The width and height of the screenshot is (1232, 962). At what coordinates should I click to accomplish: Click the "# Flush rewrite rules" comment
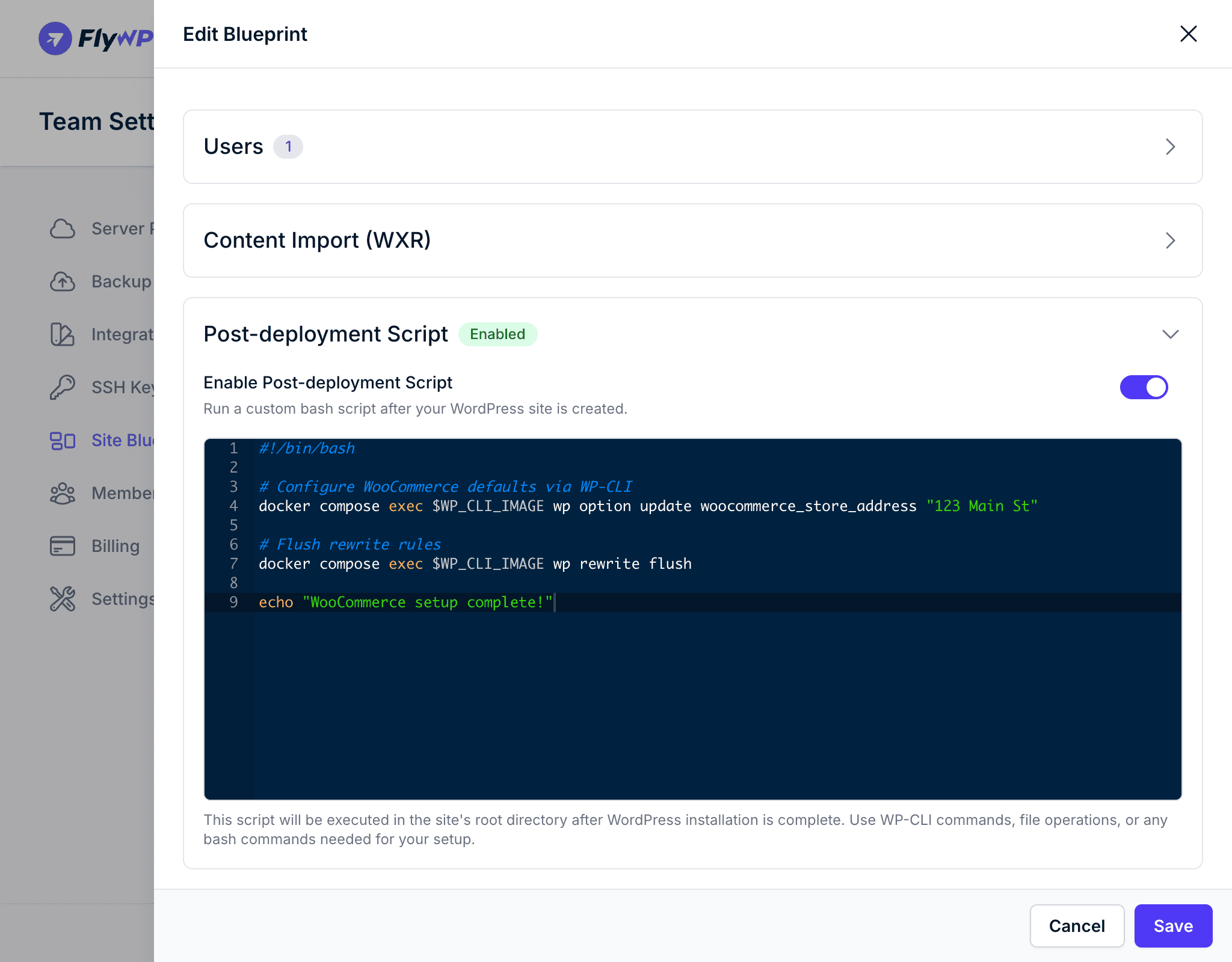350,545
